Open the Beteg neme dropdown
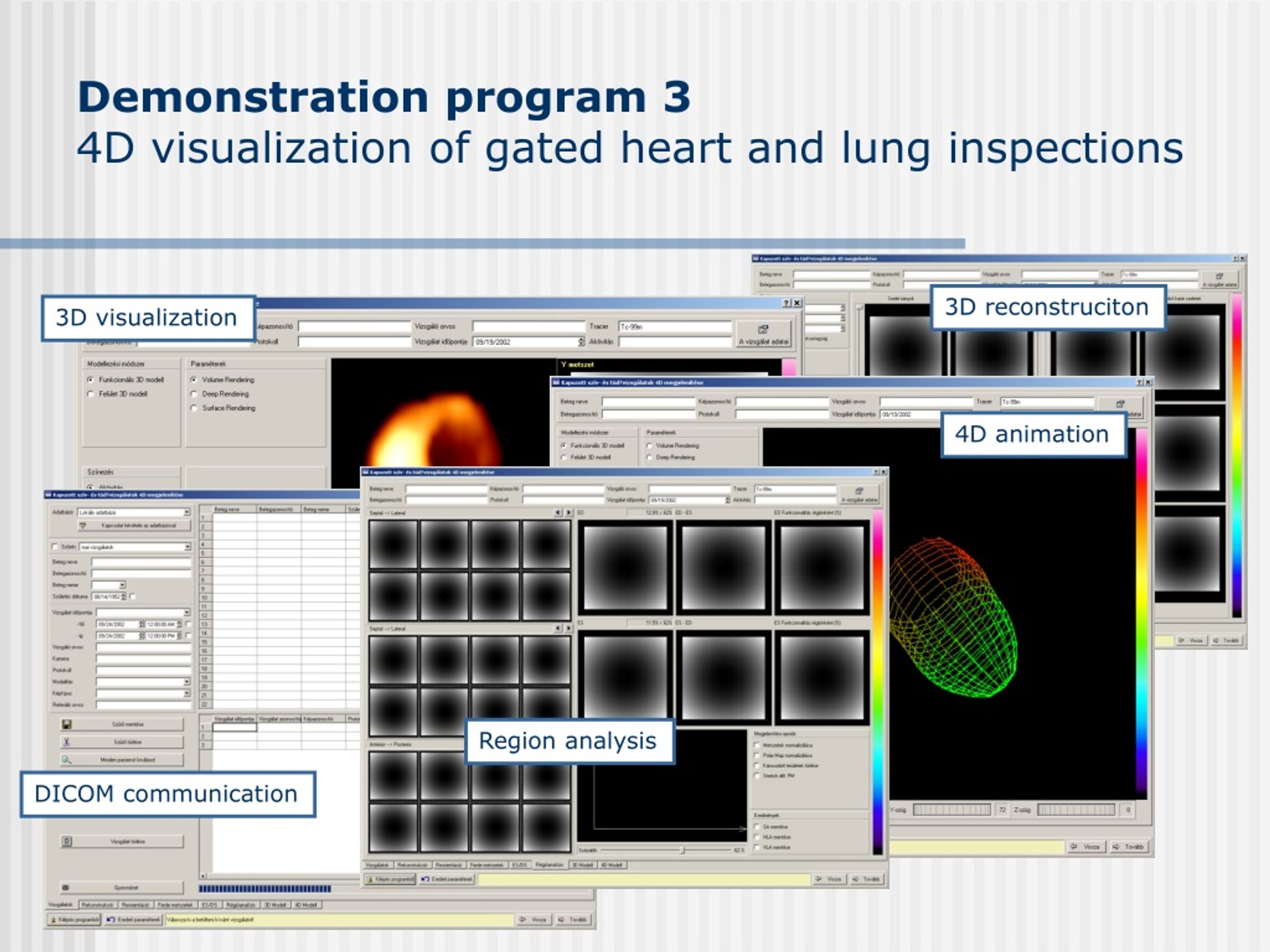 click(x=123, y=585)
